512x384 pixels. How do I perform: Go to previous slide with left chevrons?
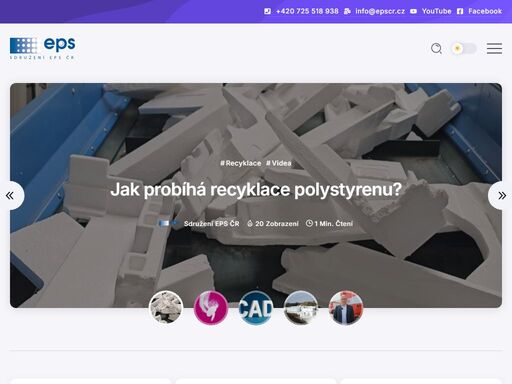10,195
